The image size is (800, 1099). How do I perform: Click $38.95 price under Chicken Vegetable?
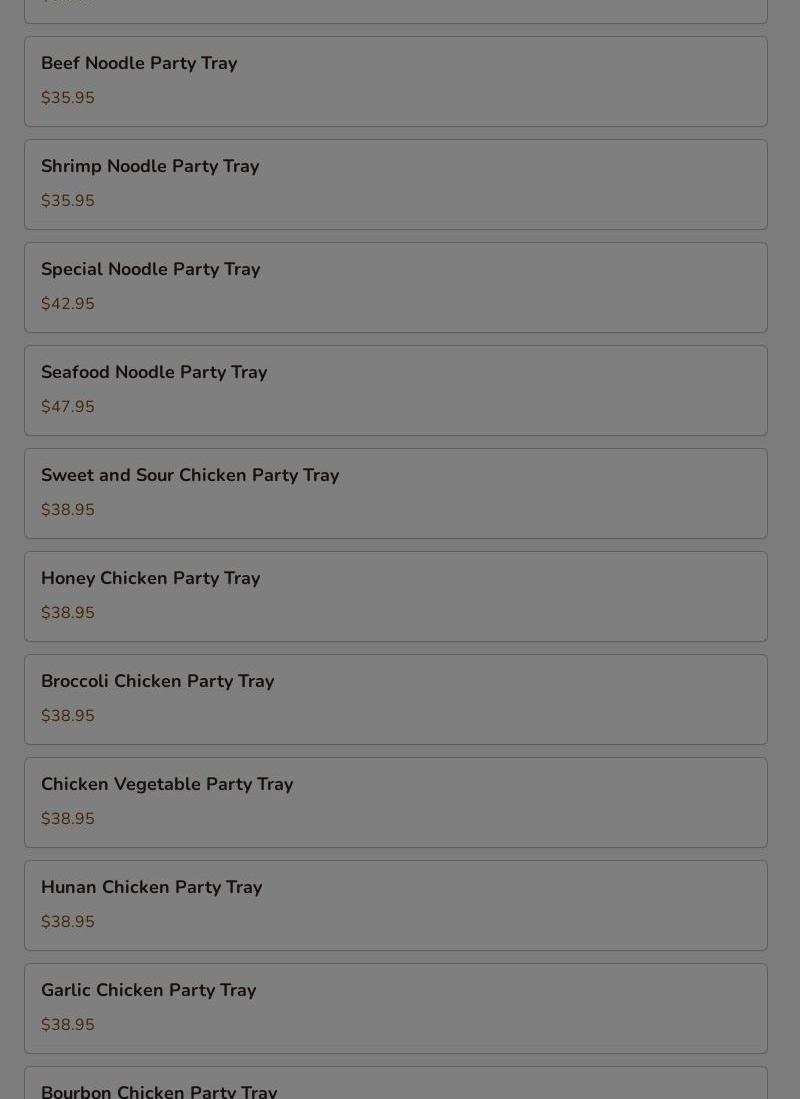point(68,819)
